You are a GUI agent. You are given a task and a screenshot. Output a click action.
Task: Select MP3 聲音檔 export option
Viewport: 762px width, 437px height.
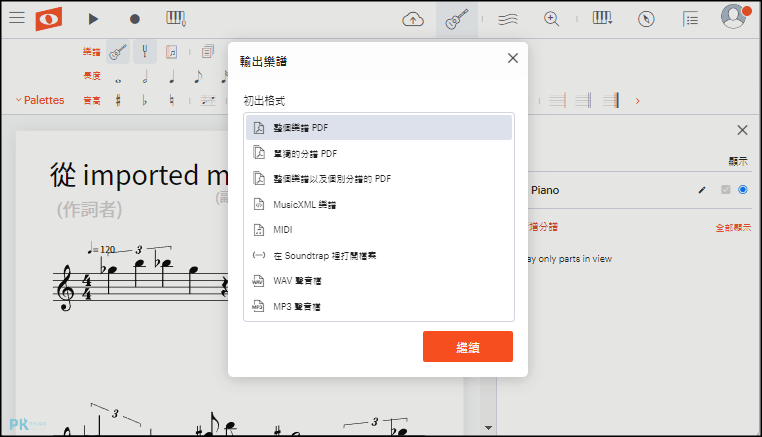(x=379, y=306)
